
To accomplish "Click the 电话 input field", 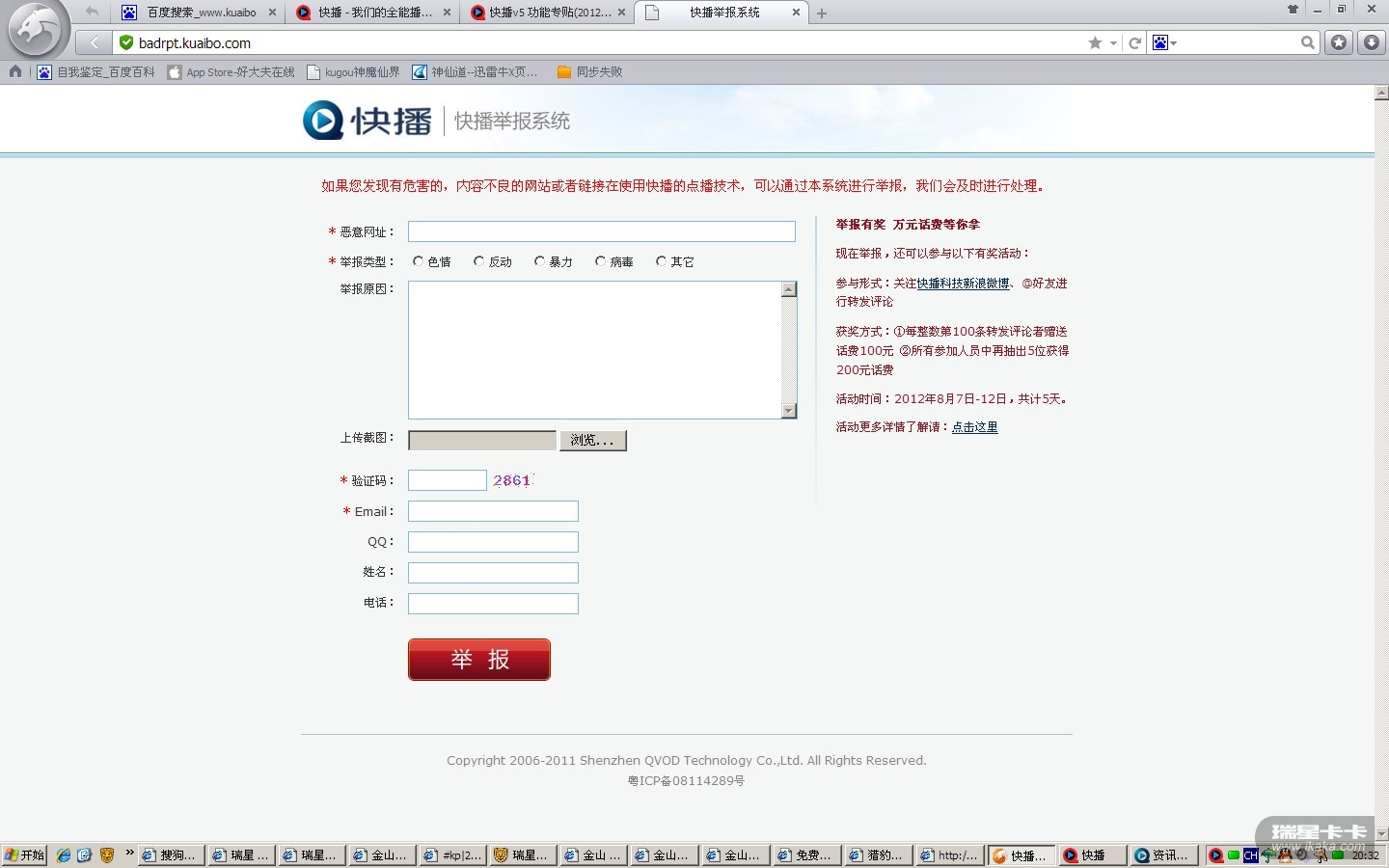I will (x=493, y=604).
